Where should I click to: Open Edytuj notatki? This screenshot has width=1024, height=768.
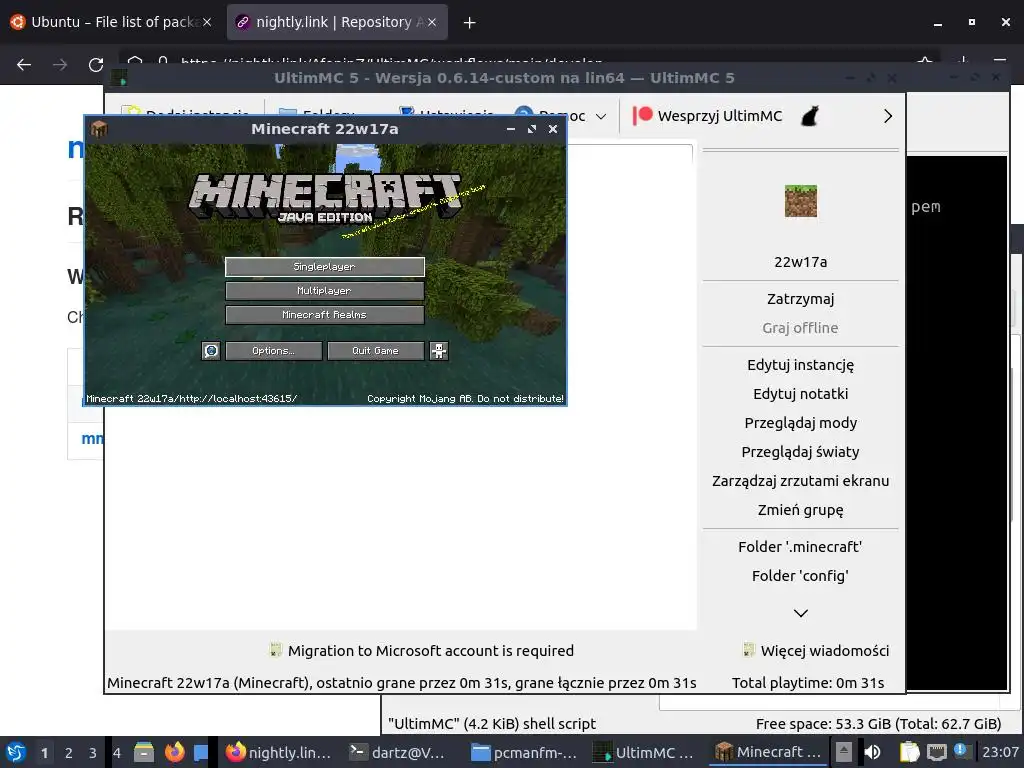(x=801, y=394)
